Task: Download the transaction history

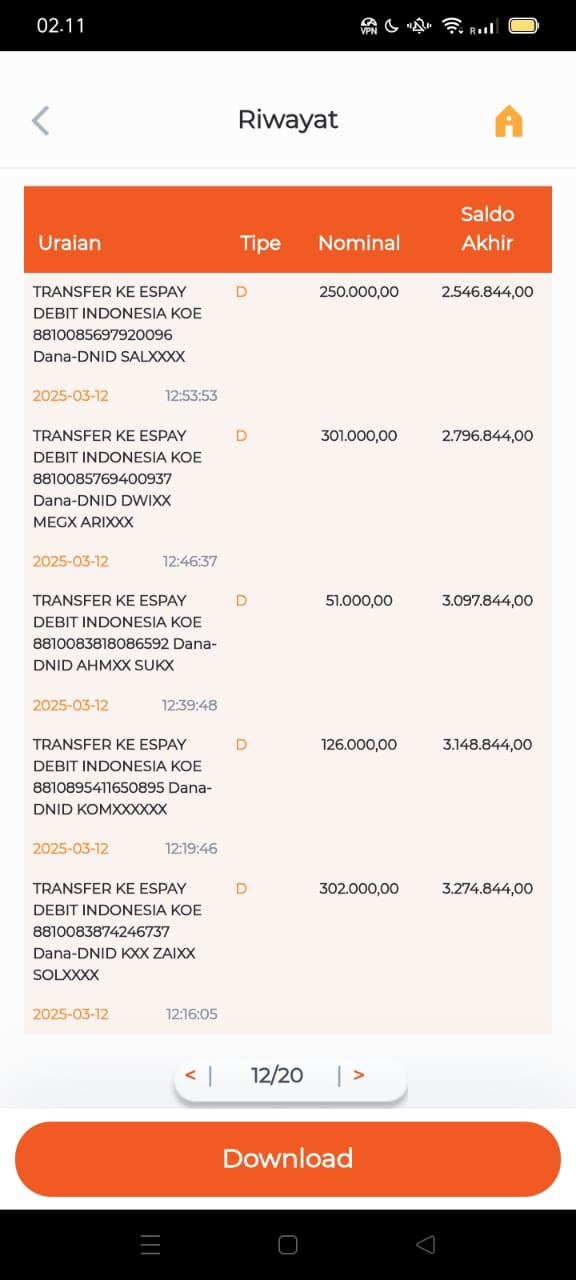Action: [x=288, y=1159]
